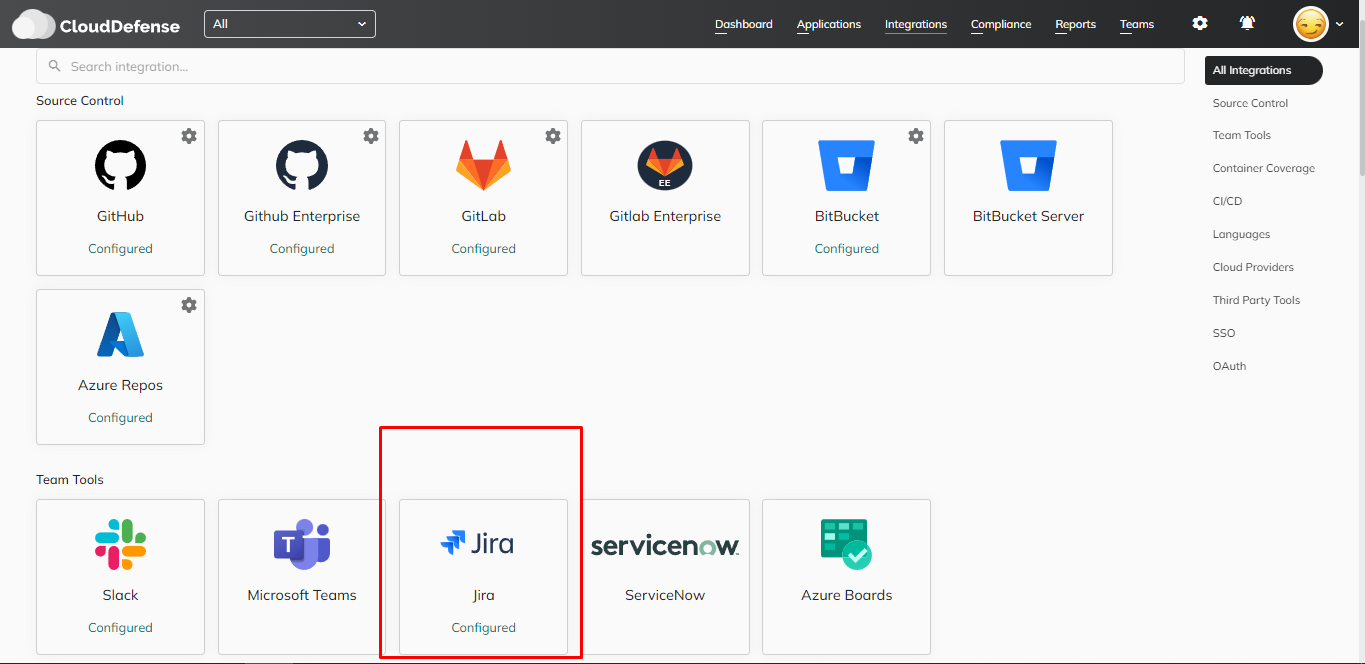Click the Microsoft Teams card title
Image resolution: width=1365 pixels, height=664 pixels.
coord(302,595)
